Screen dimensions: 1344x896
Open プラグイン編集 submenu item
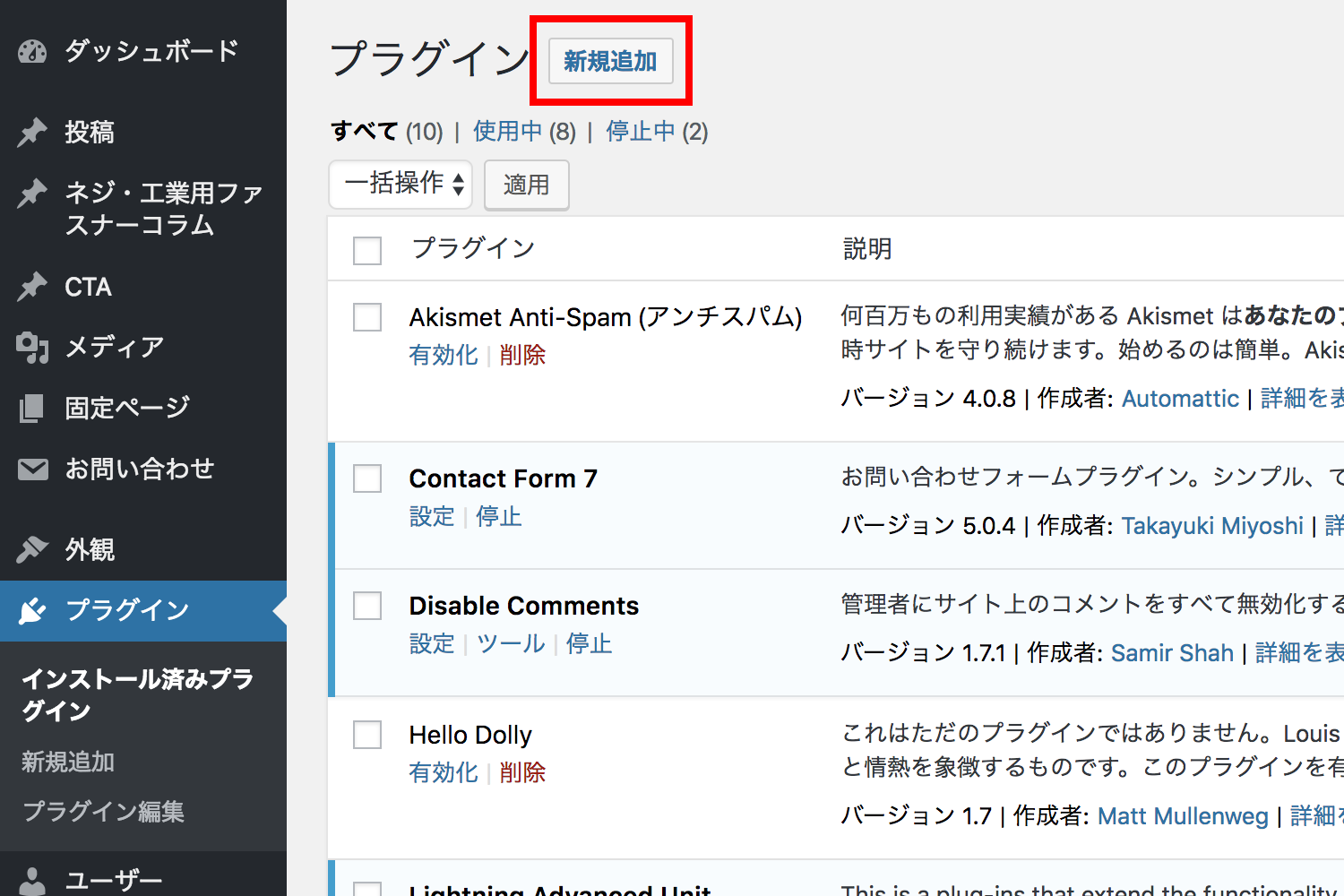coord(103,811)
